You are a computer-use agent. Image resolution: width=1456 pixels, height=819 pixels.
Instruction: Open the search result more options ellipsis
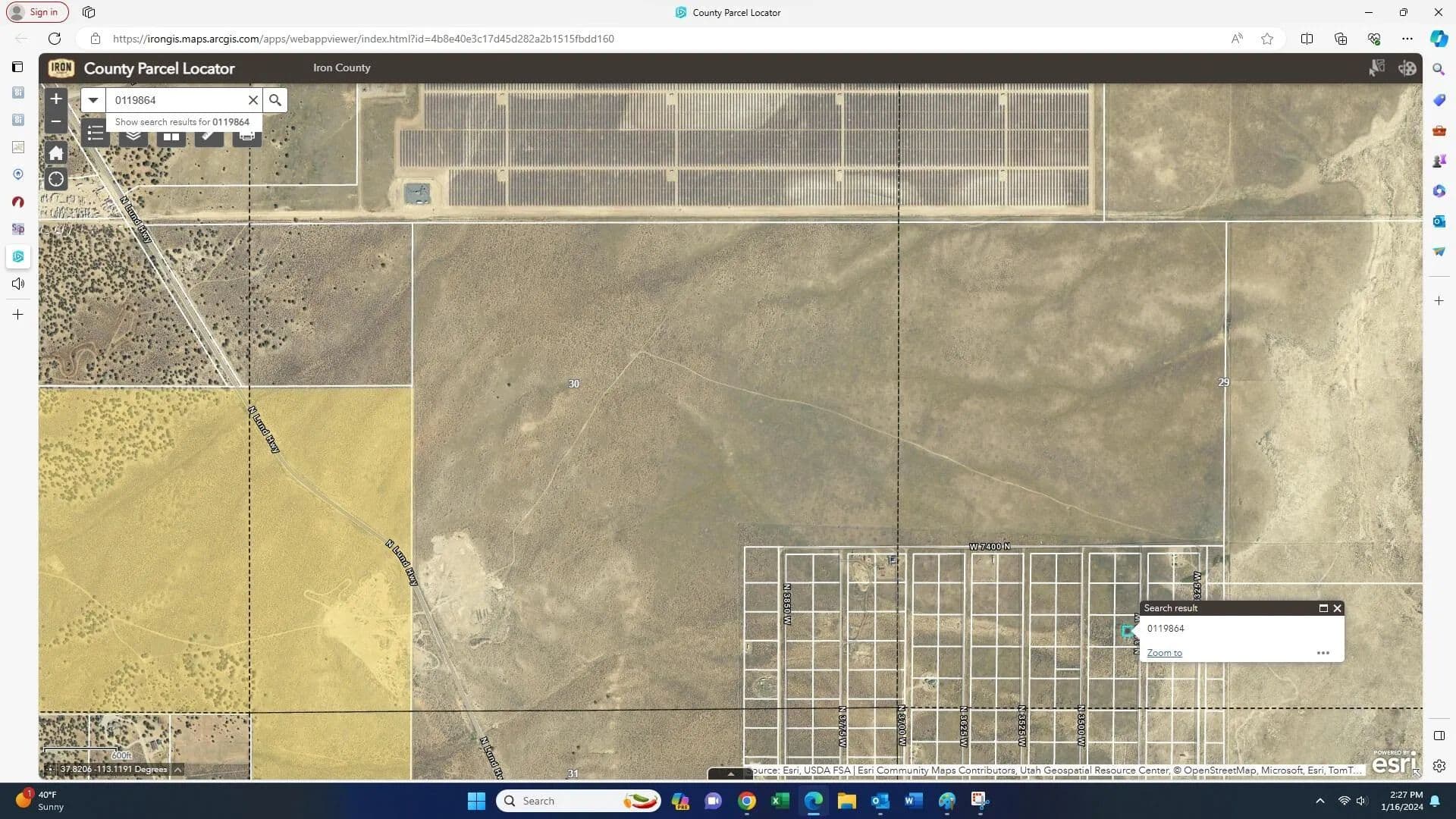tap(1323, 653)
